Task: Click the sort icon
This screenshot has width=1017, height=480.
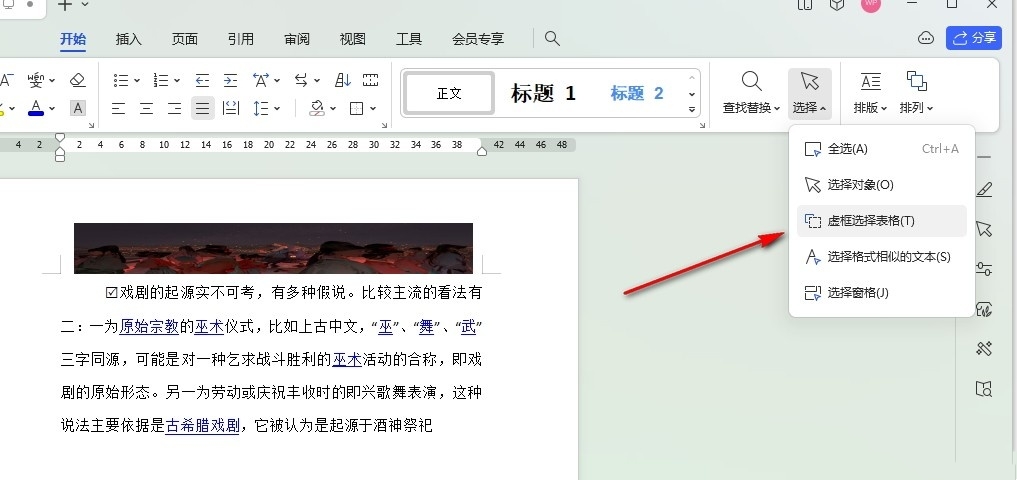Action: point(342,80)
